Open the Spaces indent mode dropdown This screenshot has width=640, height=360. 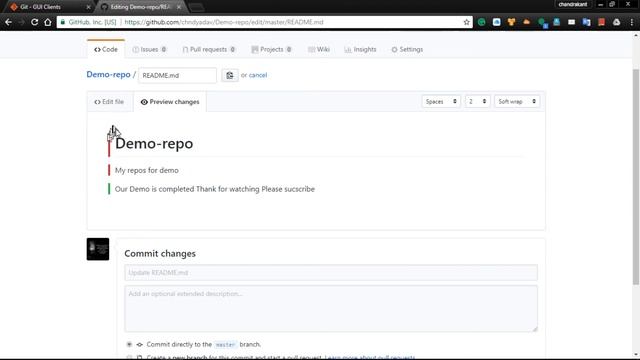441,101
